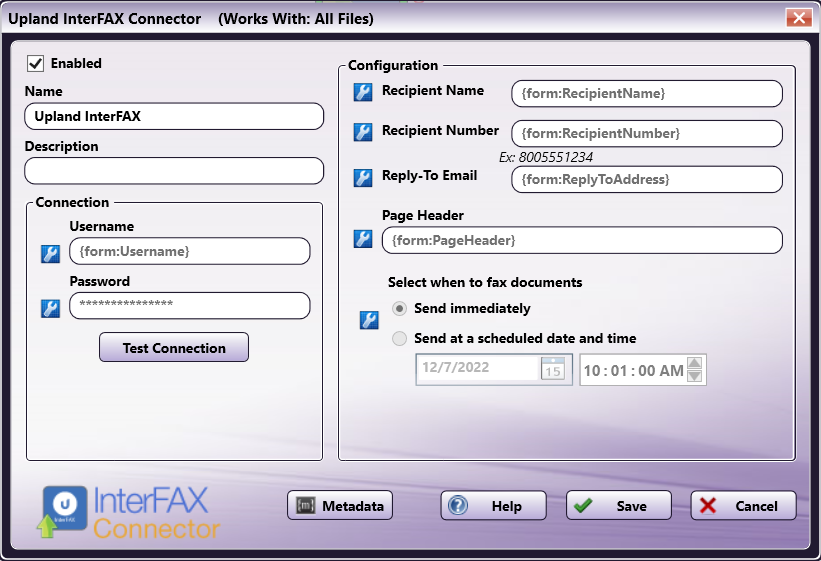The width and height of the screenshot is (821, 561).
Task: Click the Reply-To Email input field
Action: 647,179
